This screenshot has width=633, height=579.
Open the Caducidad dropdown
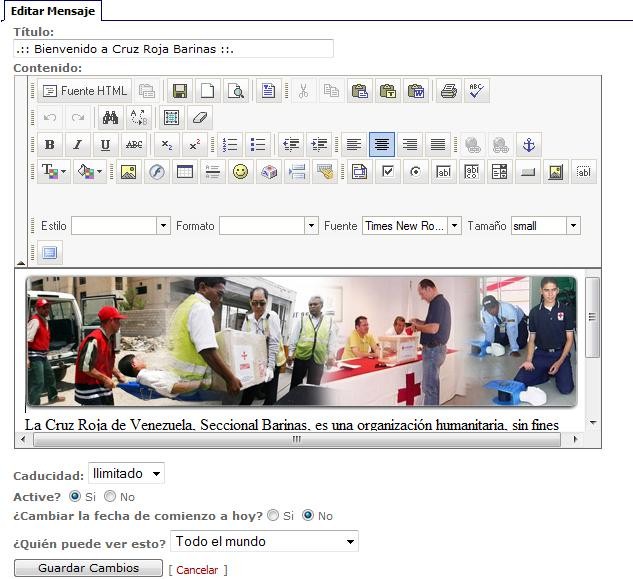pos(126,473)
